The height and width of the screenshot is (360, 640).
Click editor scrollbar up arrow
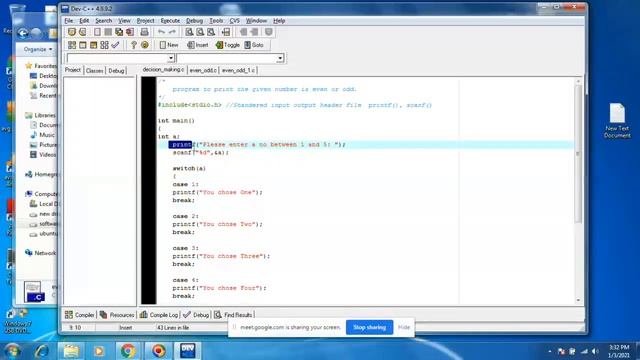pos(578,82)
